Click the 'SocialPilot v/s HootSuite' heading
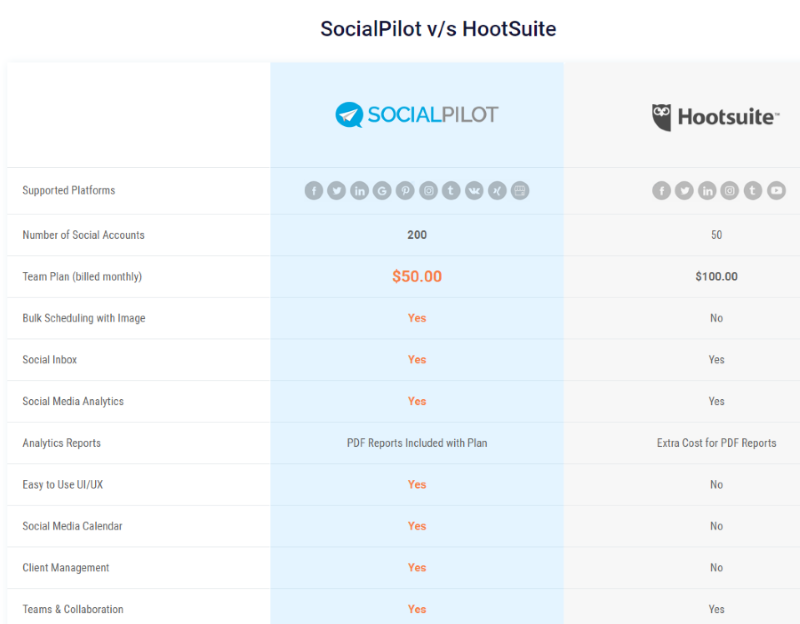The width and height of the screenshot is (800, 624). (x=438, y=29)
